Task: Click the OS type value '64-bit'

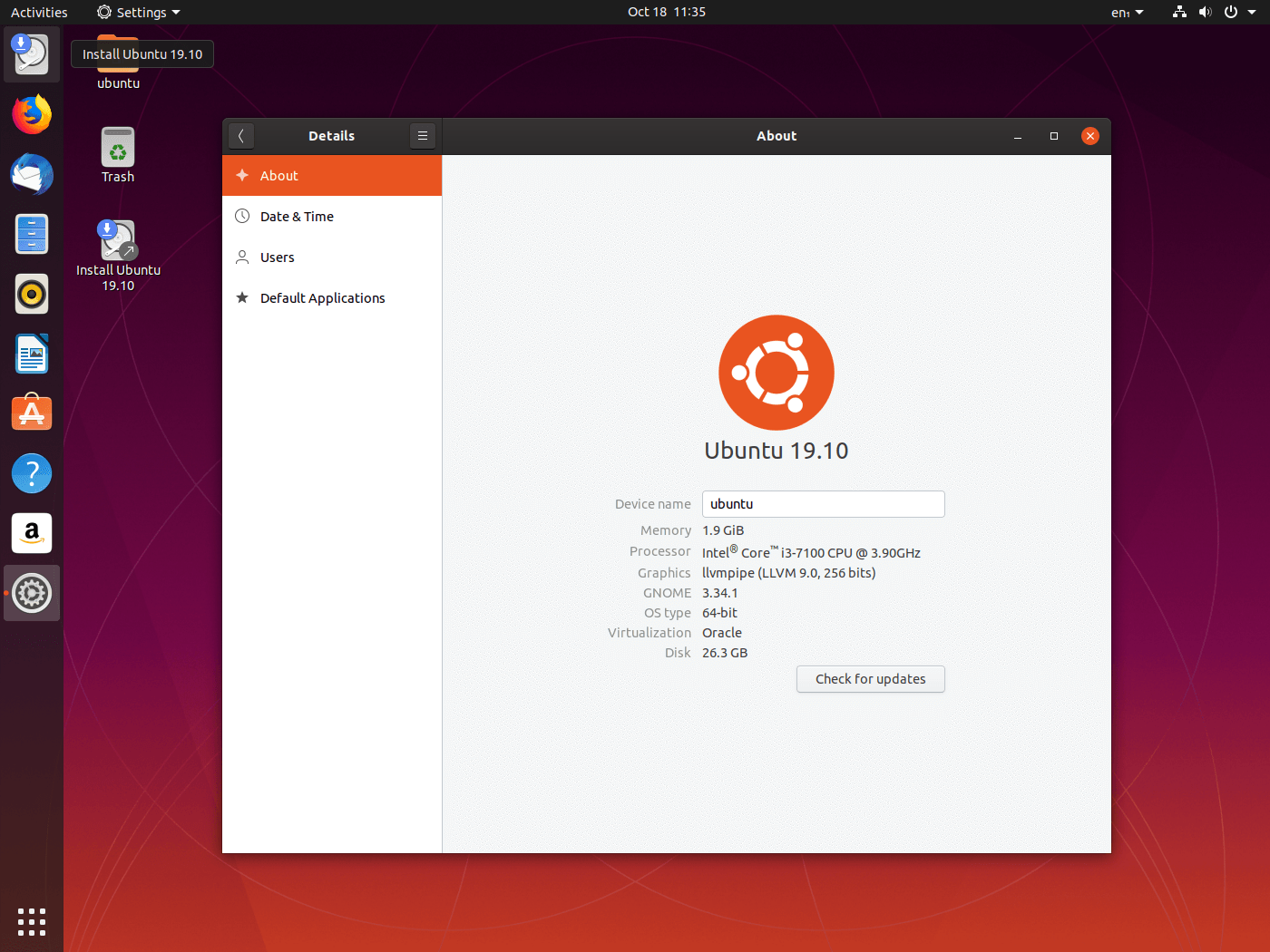Action: tap(720, 613)
